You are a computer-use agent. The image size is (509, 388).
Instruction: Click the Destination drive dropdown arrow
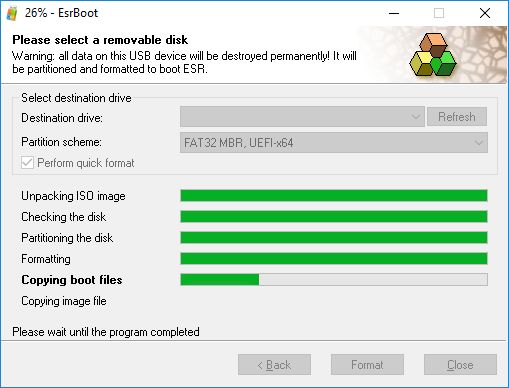click(416, 117)
